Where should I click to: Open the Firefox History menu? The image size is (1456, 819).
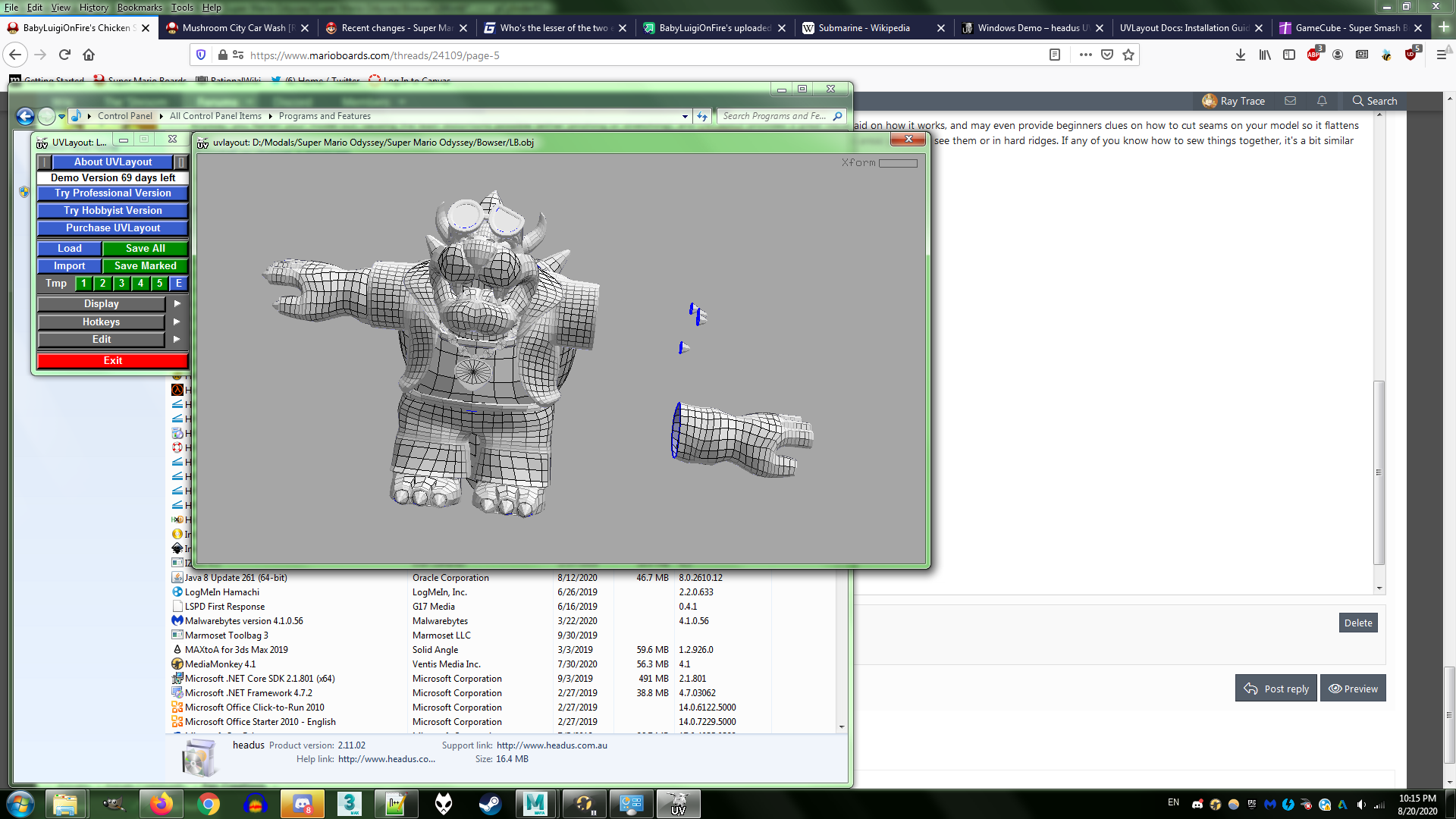94,7
